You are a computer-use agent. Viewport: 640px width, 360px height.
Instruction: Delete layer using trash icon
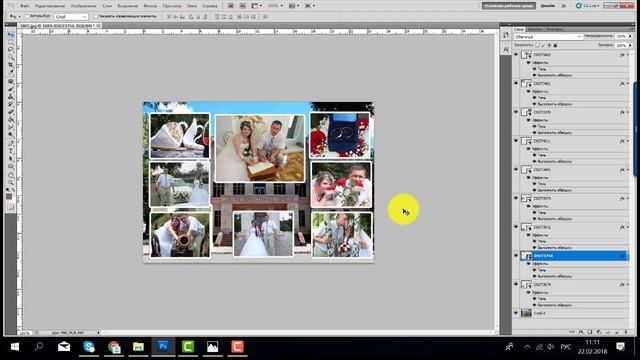coord(626,332)
